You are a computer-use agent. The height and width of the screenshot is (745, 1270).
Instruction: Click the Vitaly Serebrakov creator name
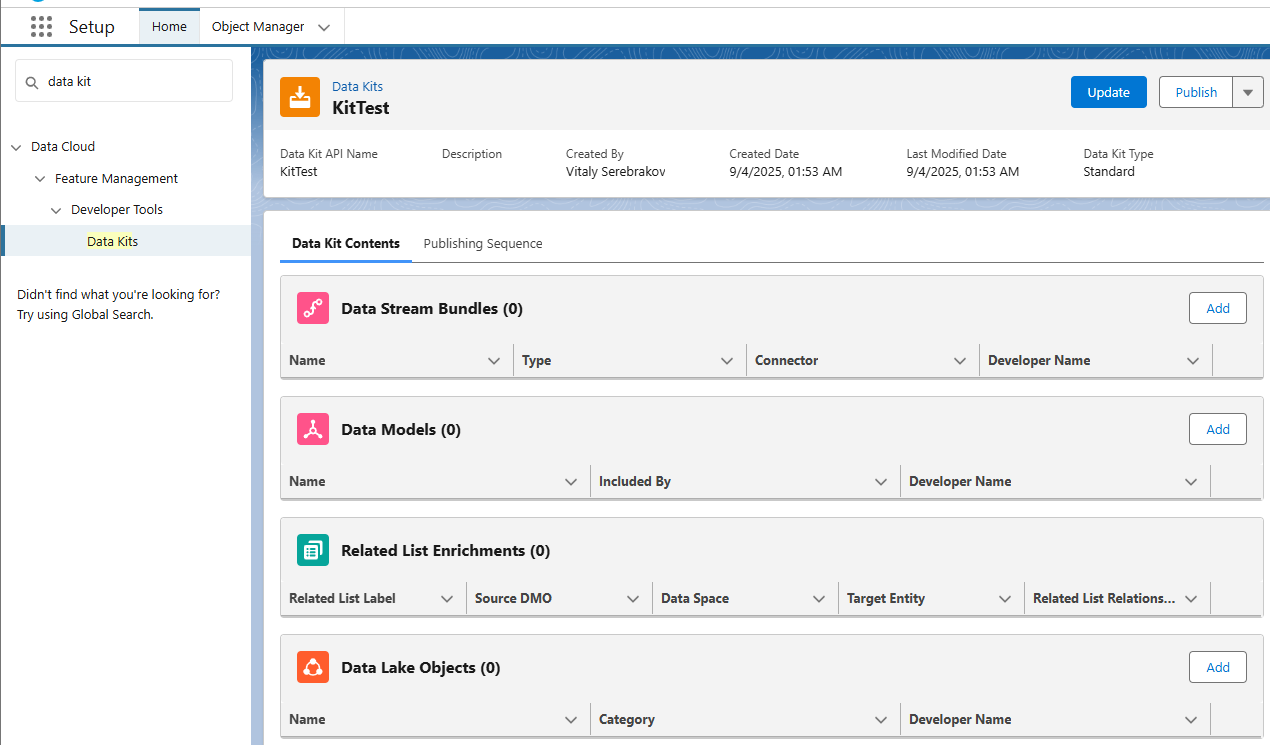tap(616, 171)
